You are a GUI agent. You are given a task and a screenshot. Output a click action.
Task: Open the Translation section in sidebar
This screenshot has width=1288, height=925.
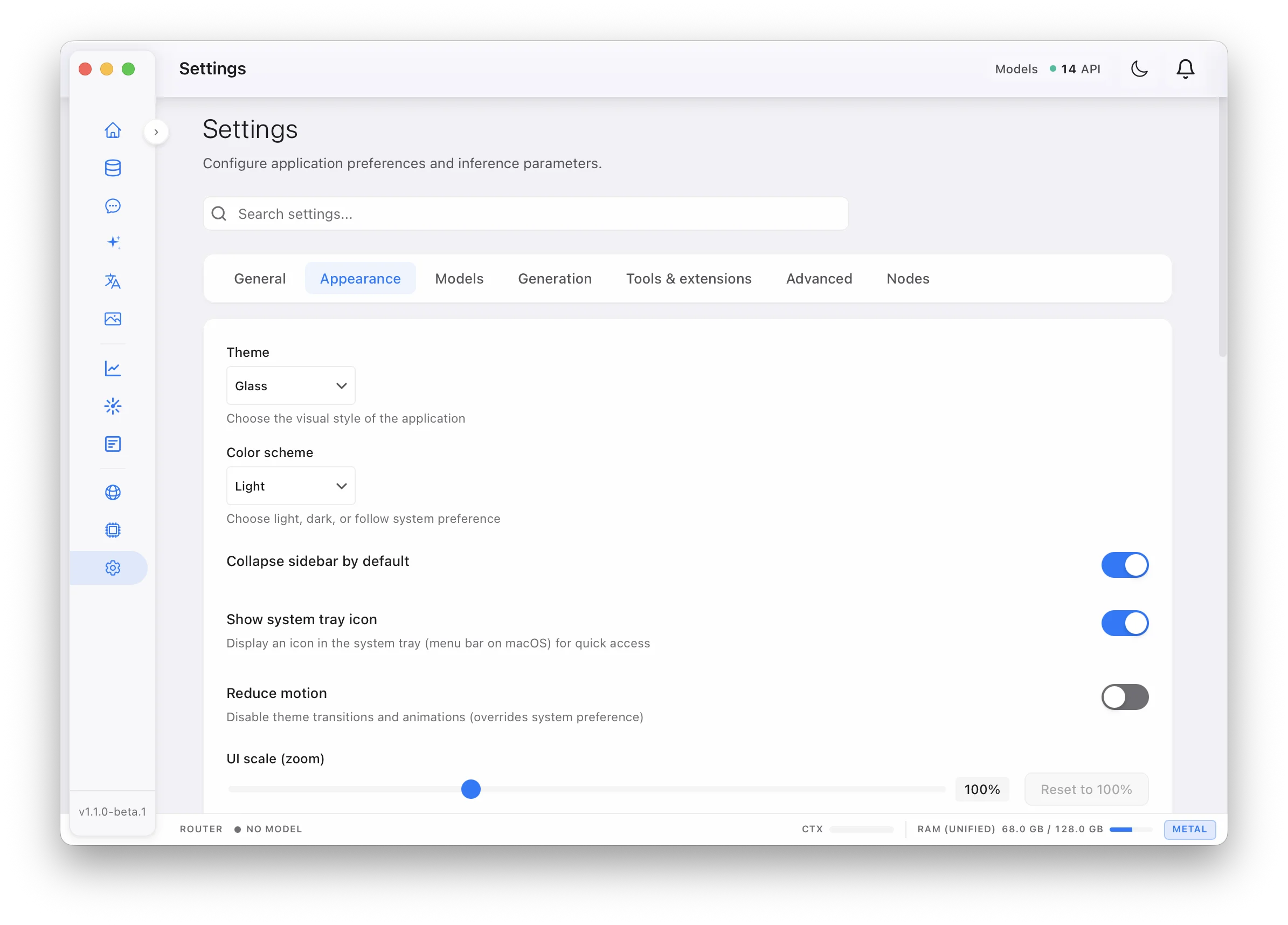coord(113,281)
